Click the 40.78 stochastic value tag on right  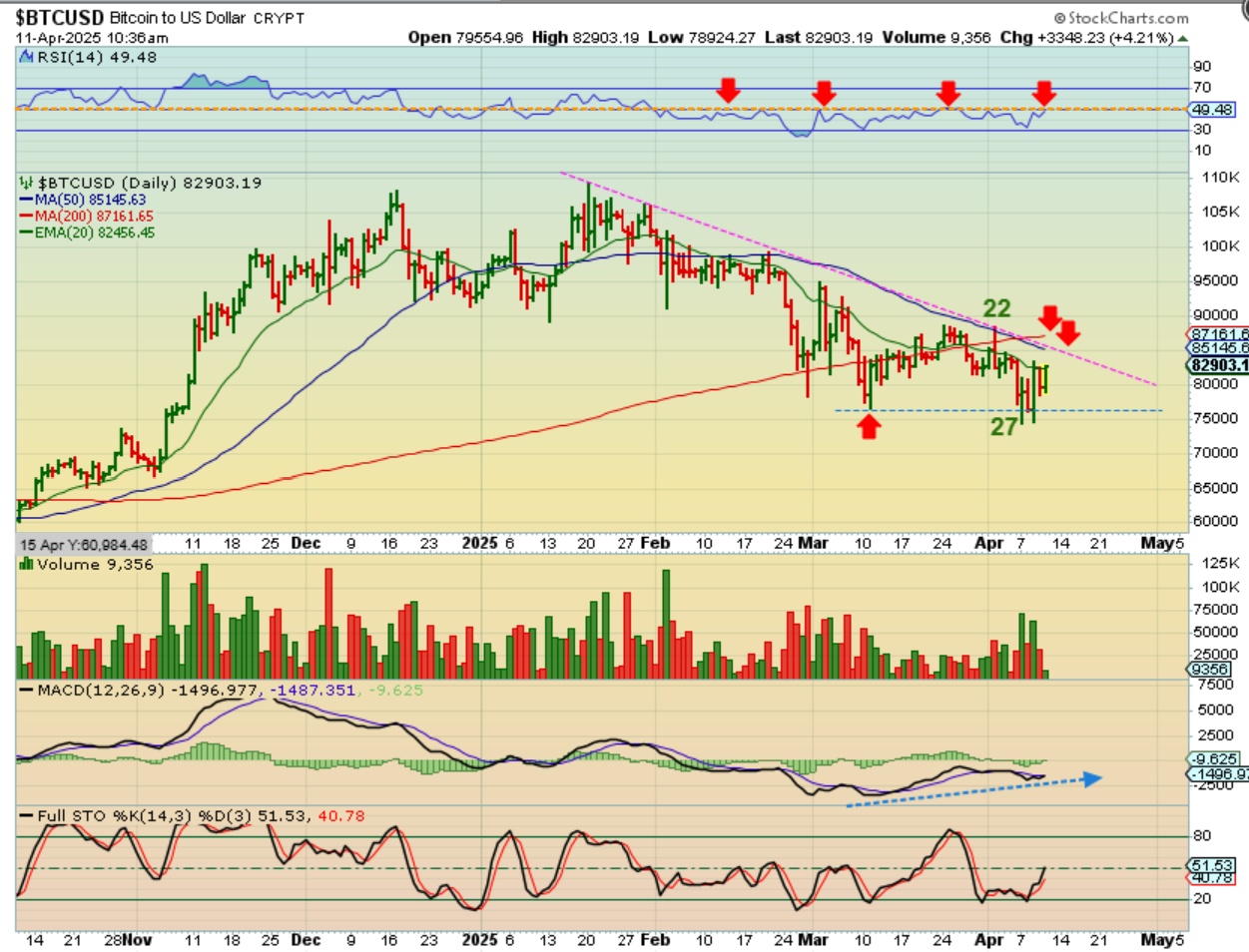pyautogui.click(x=1211, y=878)
